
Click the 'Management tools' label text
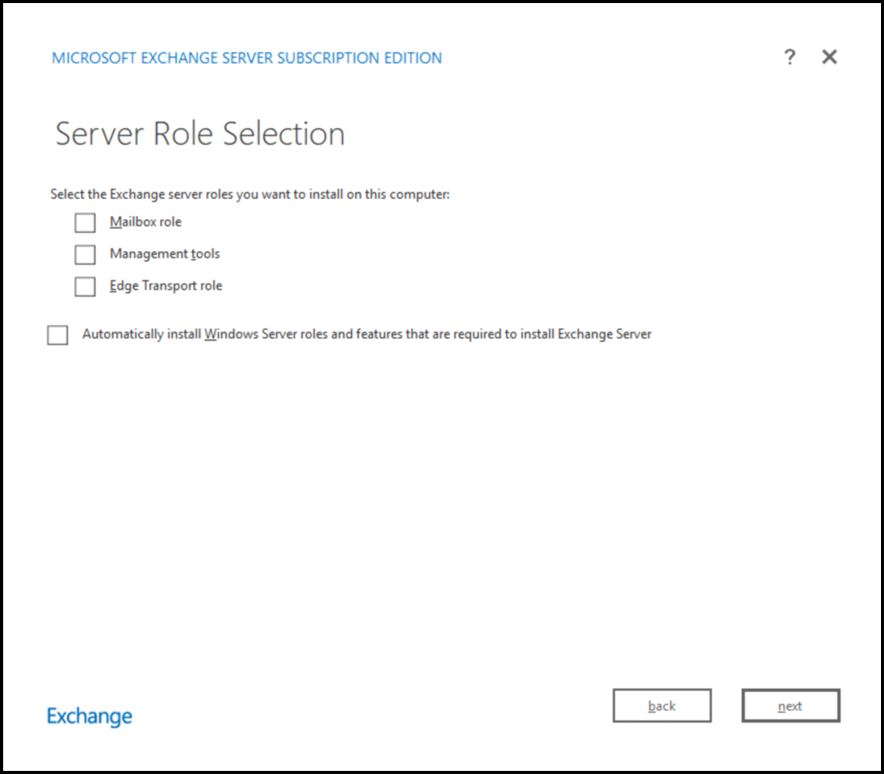tap(165, 254)
